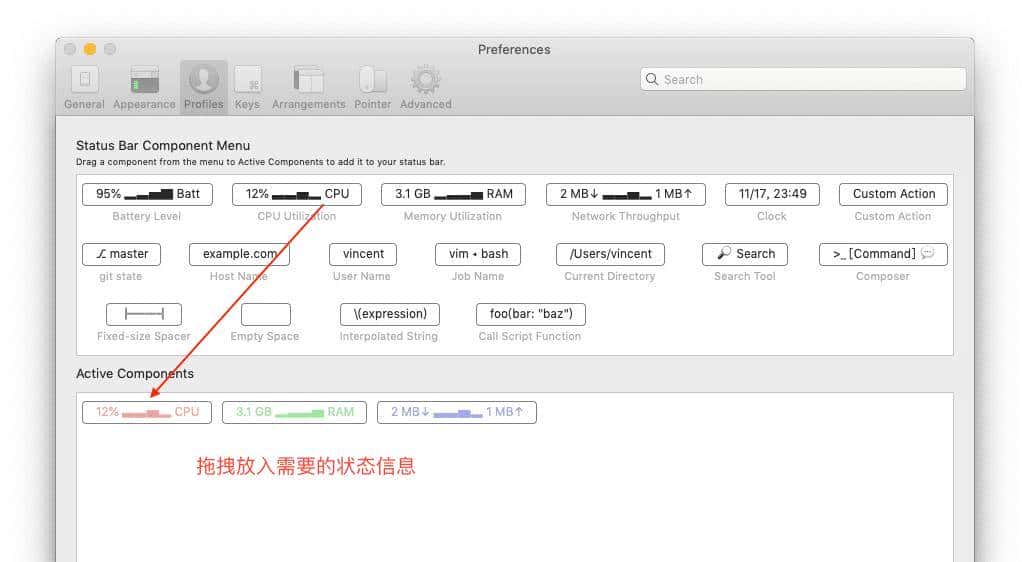The height and width of the screenshot is (562, 1030).
Task: Click the Clock label text
Action: coord(771,216)
